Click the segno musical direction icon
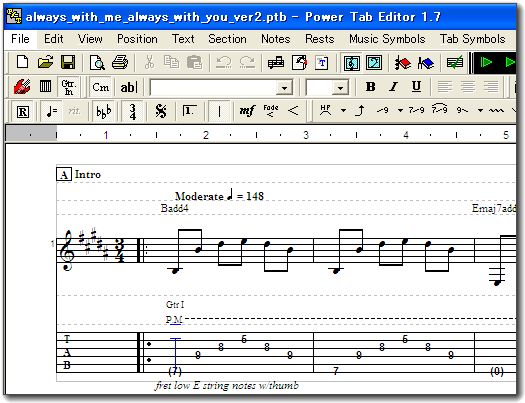Screen dimensions: 525x403 coord(161,111)
